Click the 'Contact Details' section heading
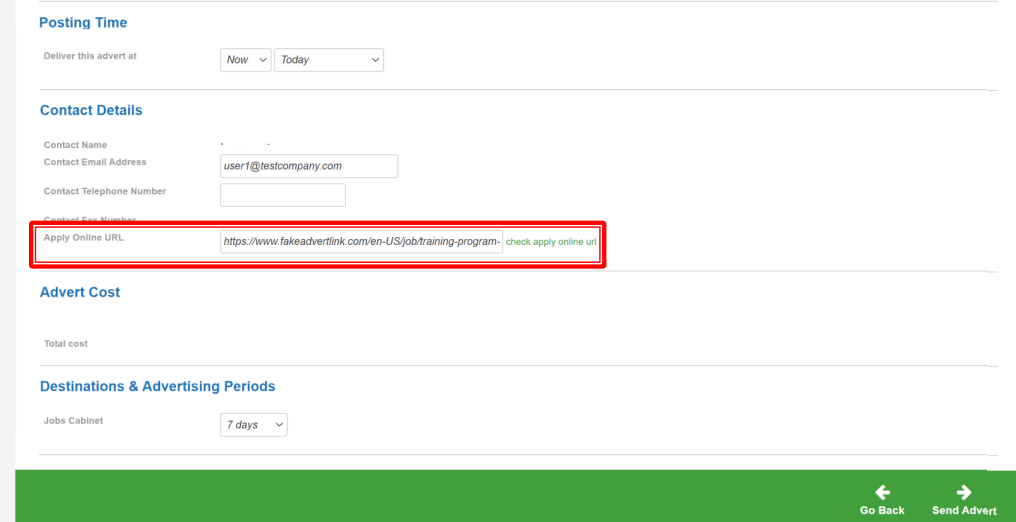This screenshot has width=1016, height=522. (91, 110)
